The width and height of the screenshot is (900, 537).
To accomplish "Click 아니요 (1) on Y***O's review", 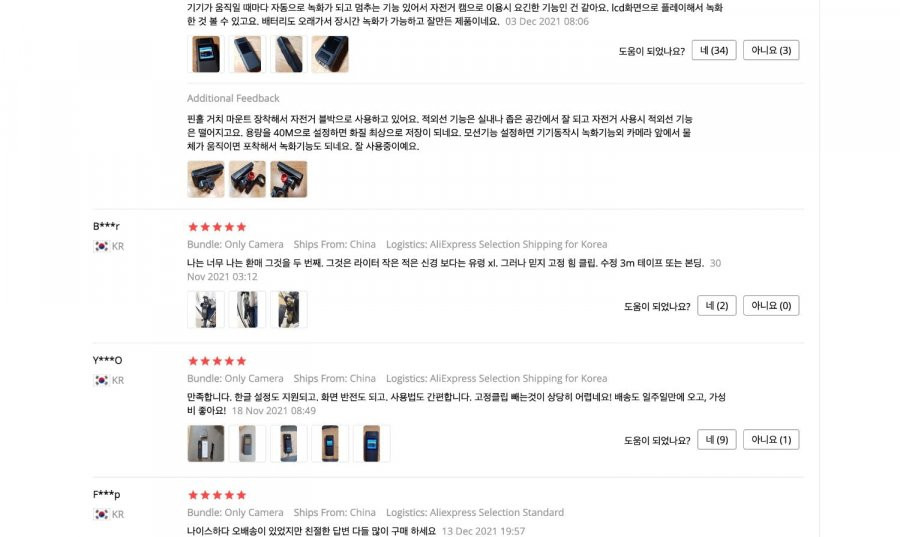I will coord(771,440).
